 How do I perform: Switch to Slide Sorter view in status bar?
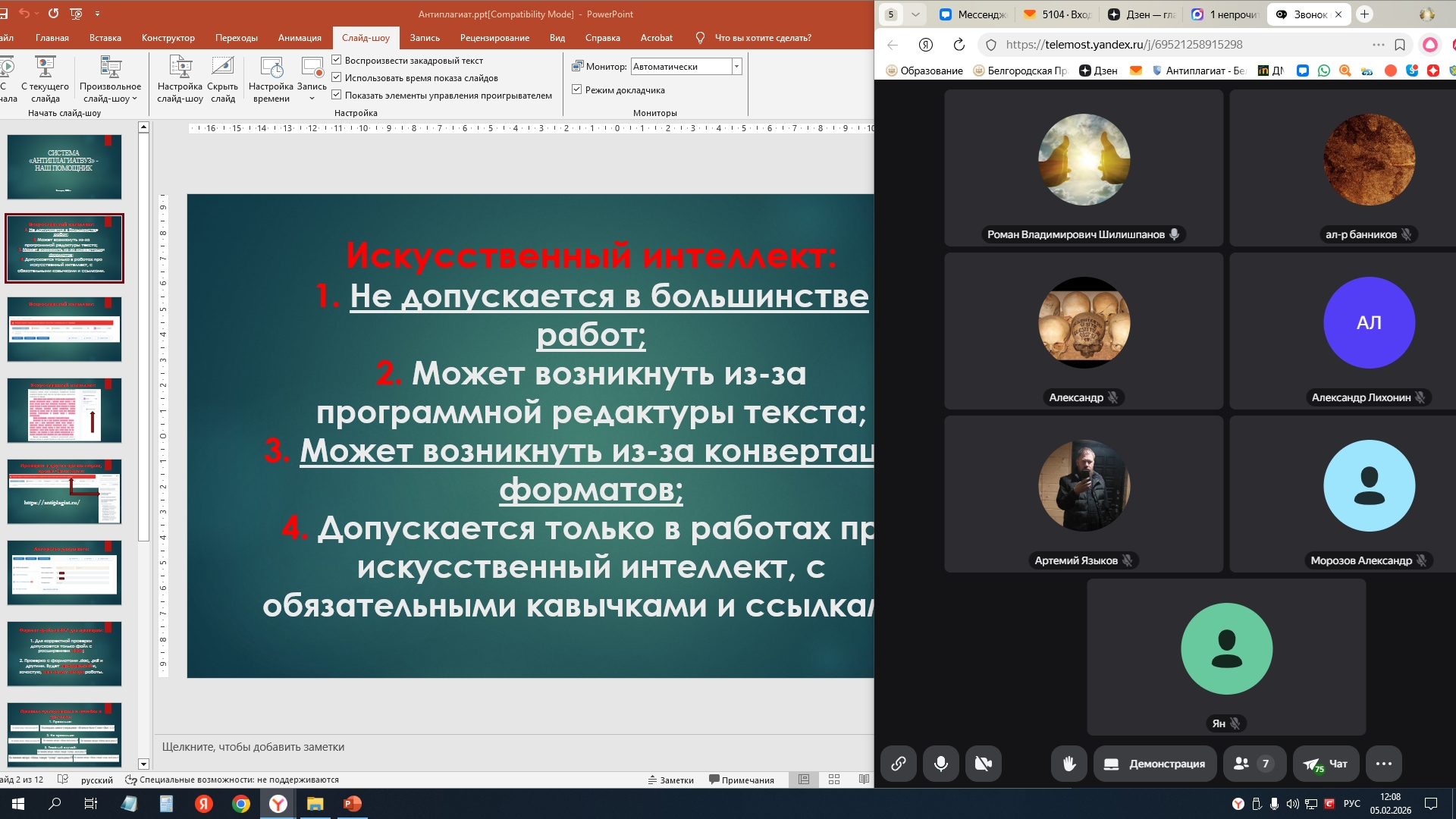[x=834, y=780]
